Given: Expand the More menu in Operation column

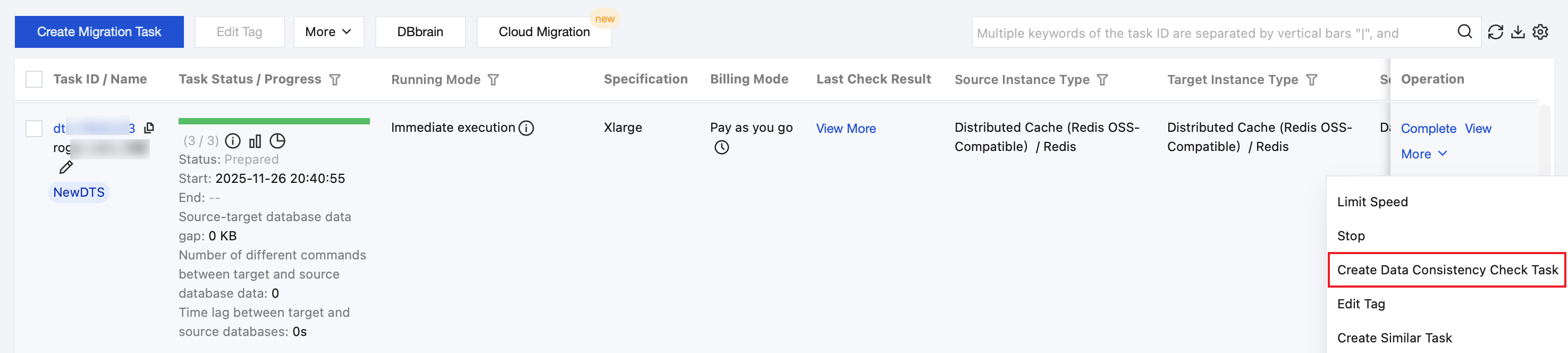Looking at the screenshot, I should tap(1423, 154).
